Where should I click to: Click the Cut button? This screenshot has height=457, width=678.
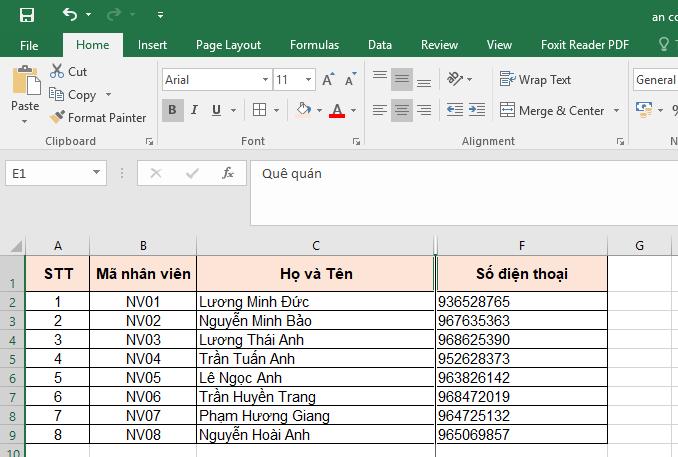[x=69, y=71]
